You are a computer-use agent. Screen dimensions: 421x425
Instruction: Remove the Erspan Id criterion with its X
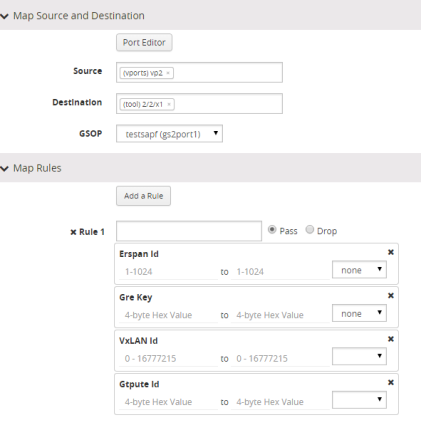[391, 252]
